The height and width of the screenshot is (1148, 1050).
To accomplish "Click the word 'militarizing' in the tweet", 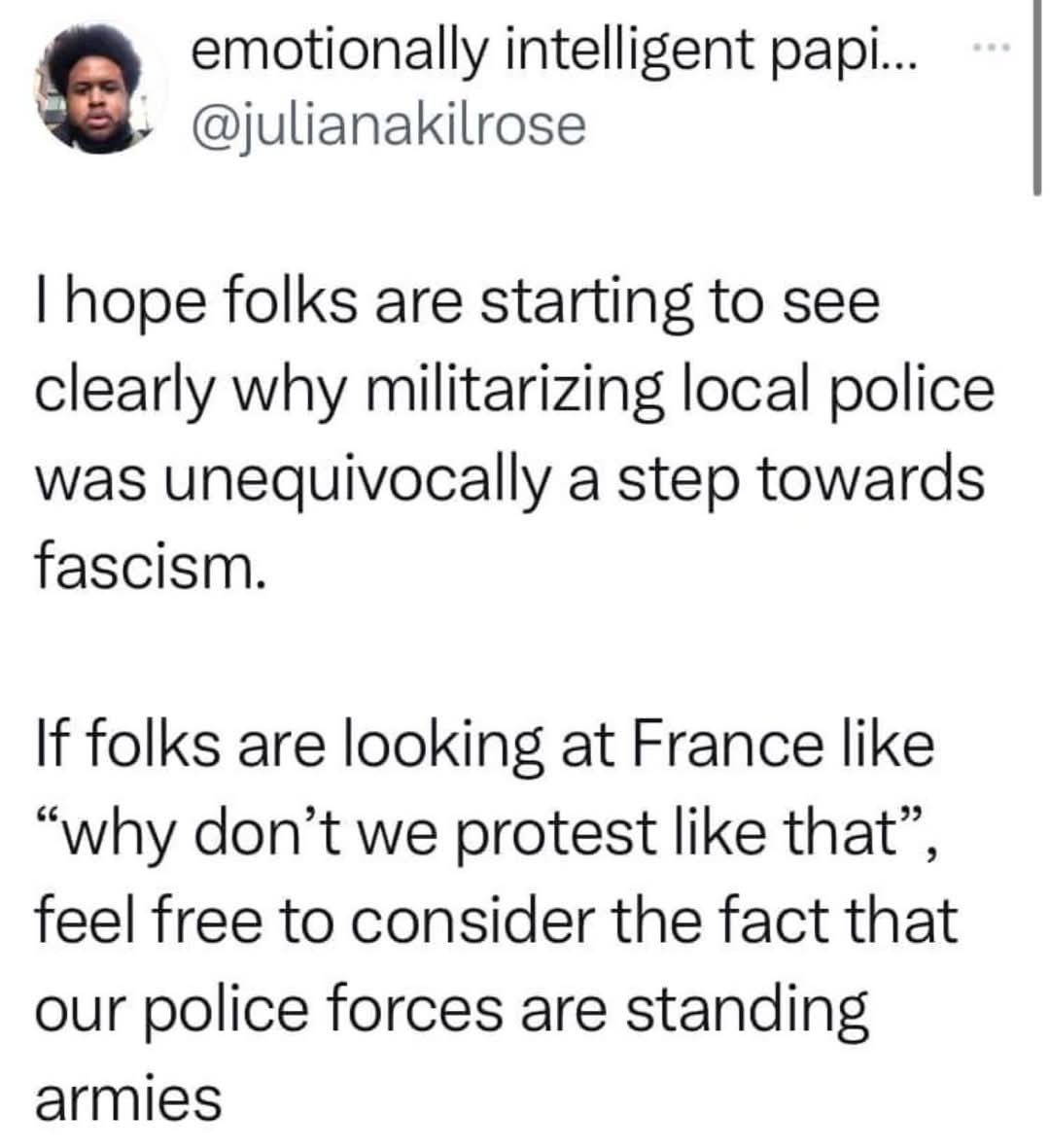I will click(513, 393).
